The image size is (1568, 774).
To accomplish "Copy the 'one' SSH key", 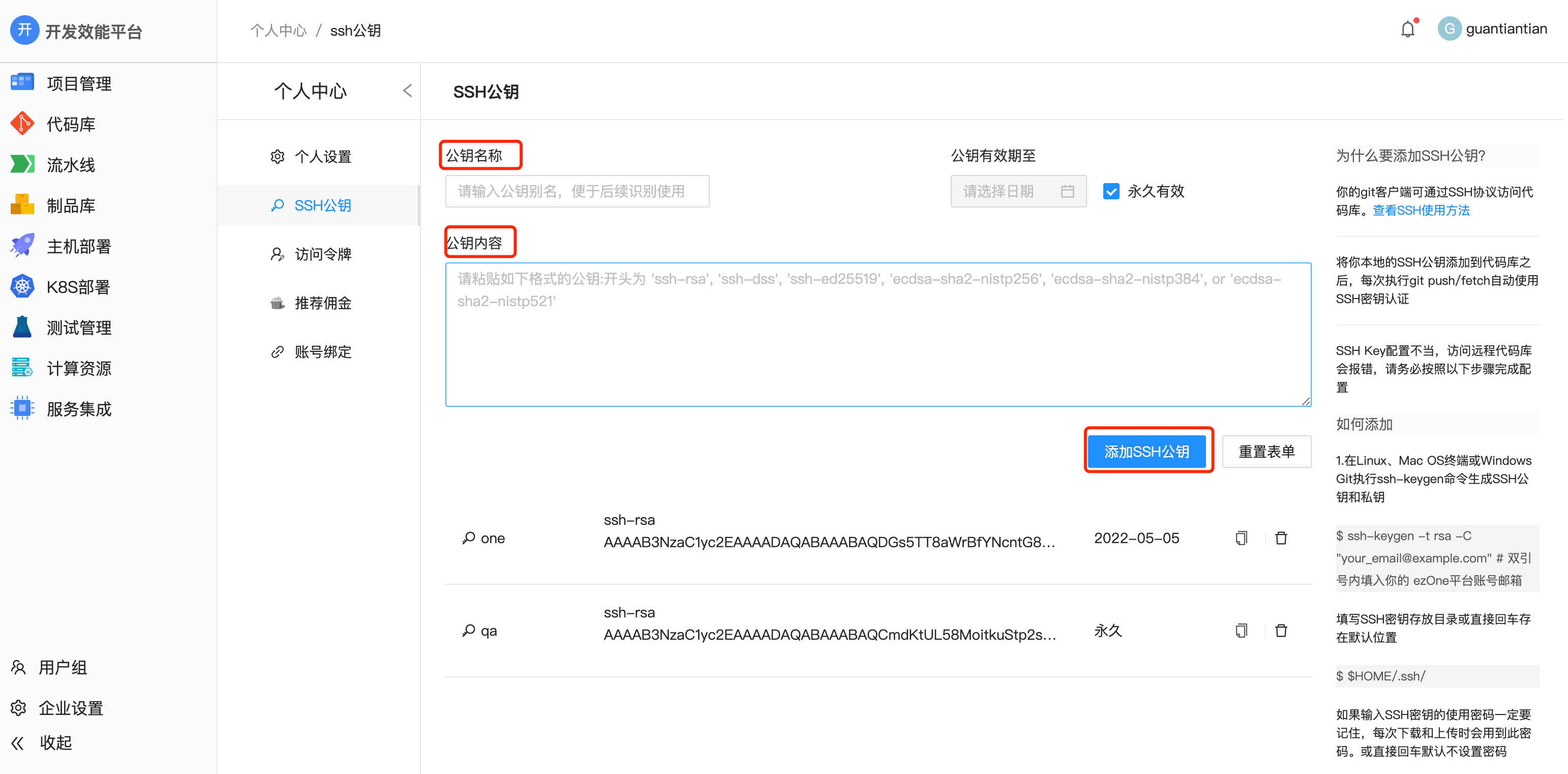I will tap(1241, 538).
